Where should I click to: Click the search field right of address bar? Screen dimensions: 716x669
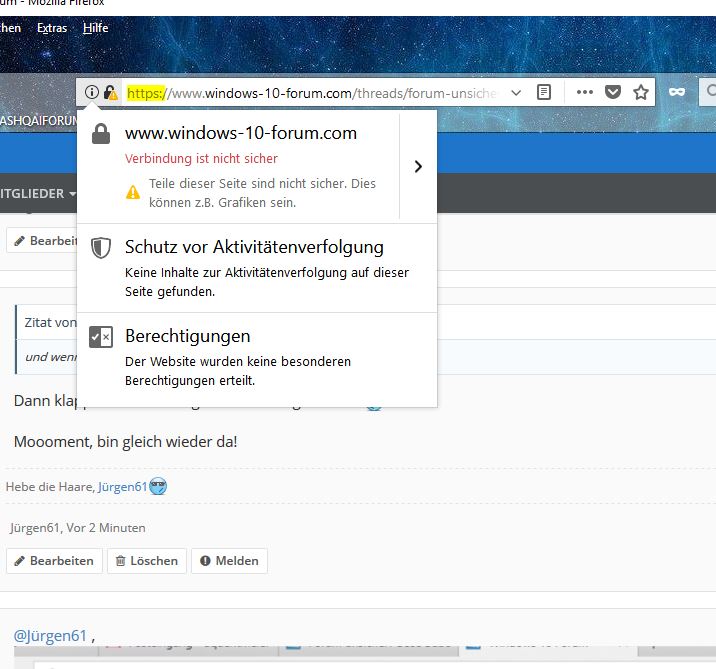707,92
